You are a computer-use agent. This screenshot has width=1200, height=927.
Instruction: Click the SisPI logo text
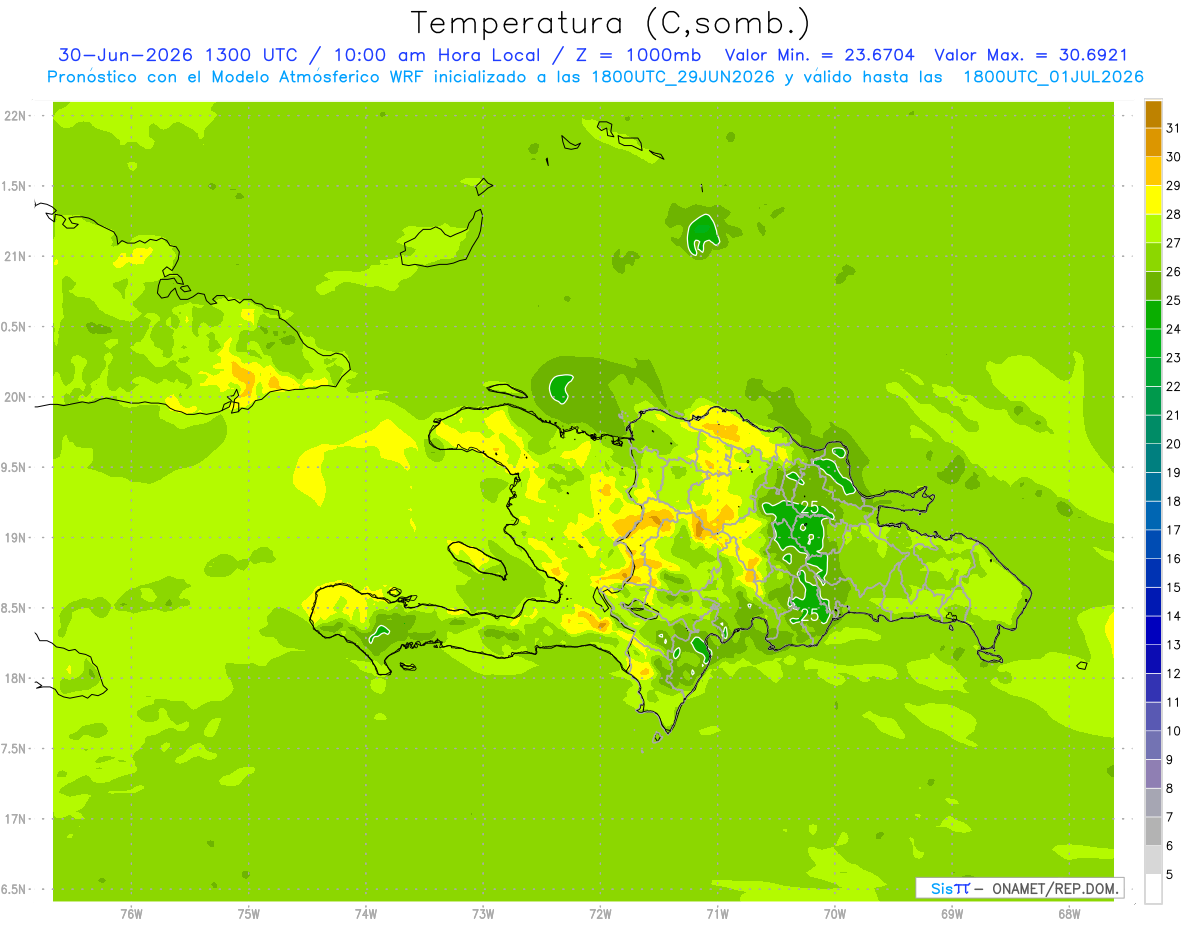pos(949,888)
